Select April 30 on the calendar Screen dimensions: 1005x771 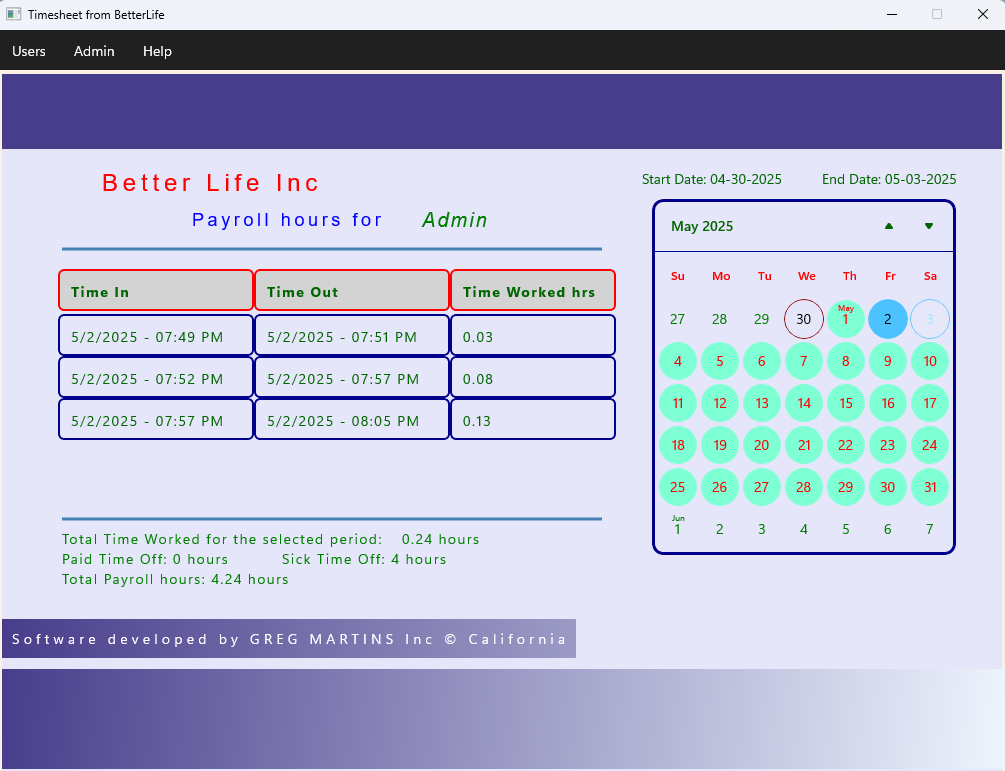(x=804, y=319)
